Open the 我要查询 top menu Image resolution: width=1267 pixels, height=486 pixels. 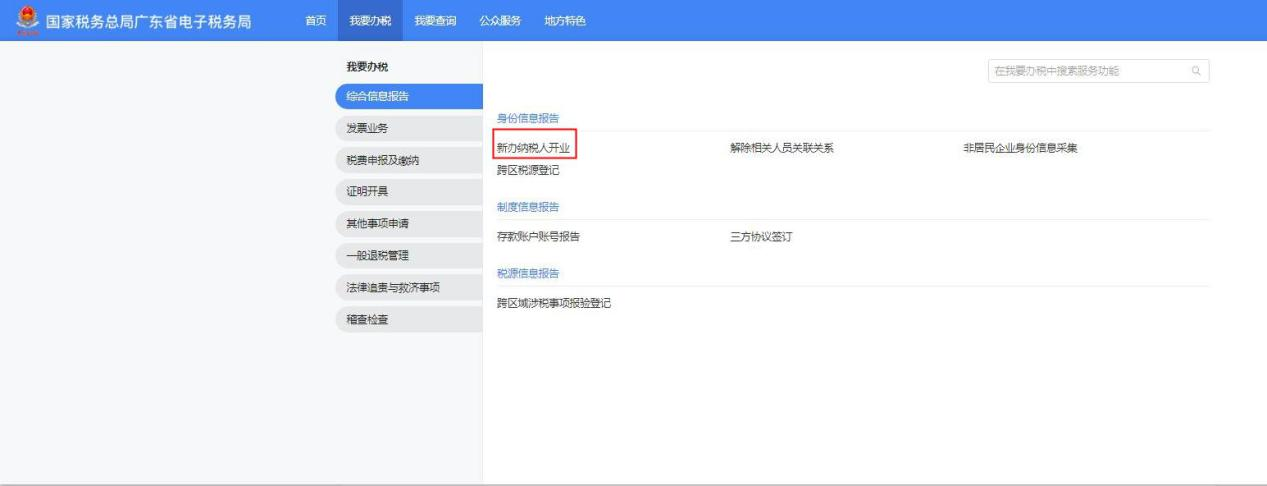(x=435, y=21)
